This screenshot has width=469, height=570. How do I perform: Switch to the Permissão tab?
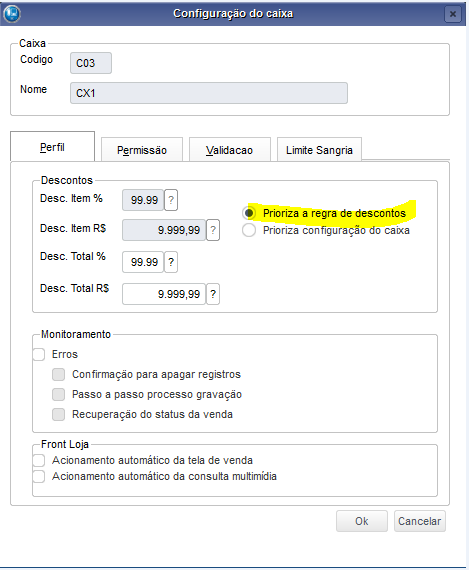(x=142, y=149)
